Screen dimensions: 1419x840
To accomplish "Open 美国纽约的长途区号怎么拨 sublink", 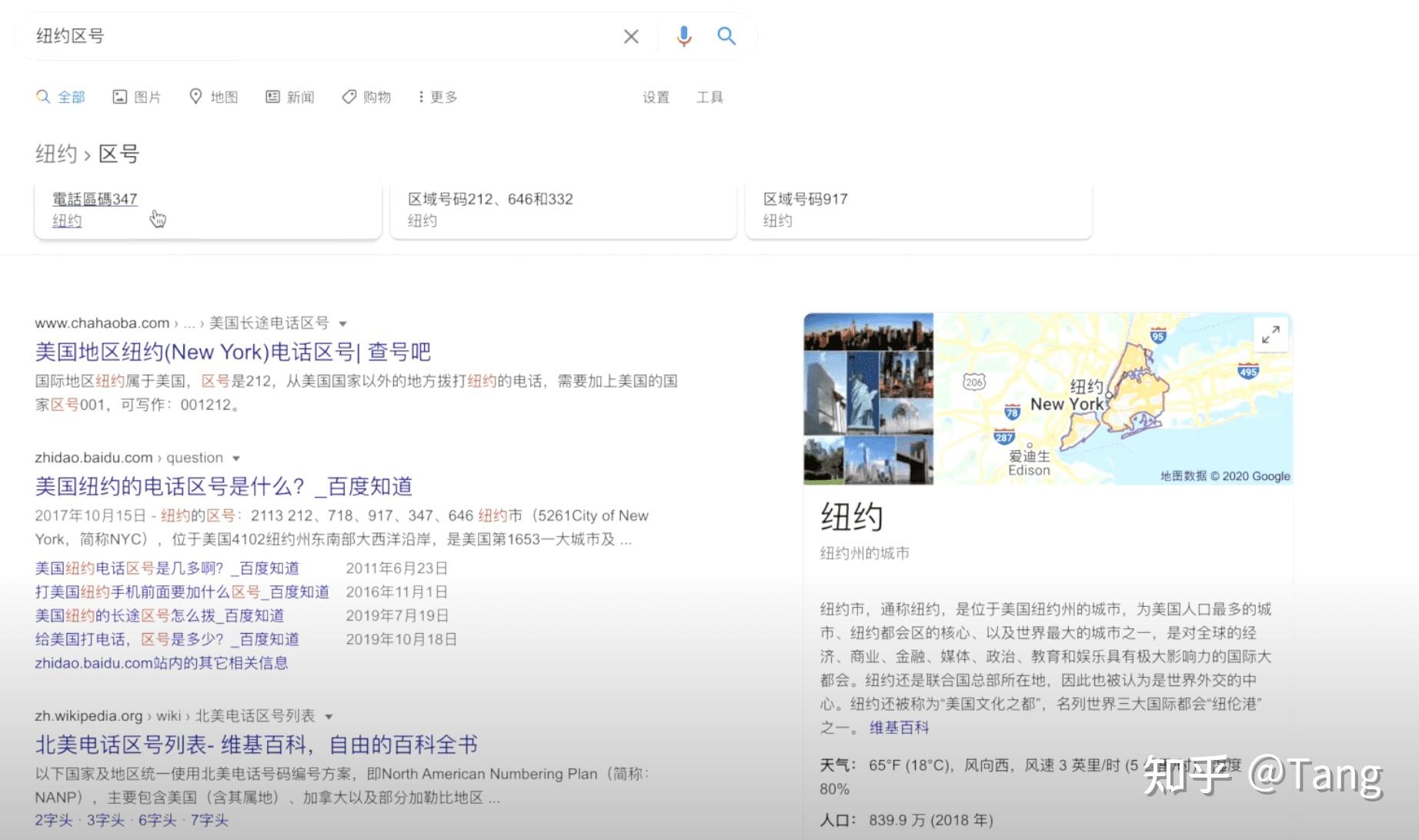I will point(159,615).
